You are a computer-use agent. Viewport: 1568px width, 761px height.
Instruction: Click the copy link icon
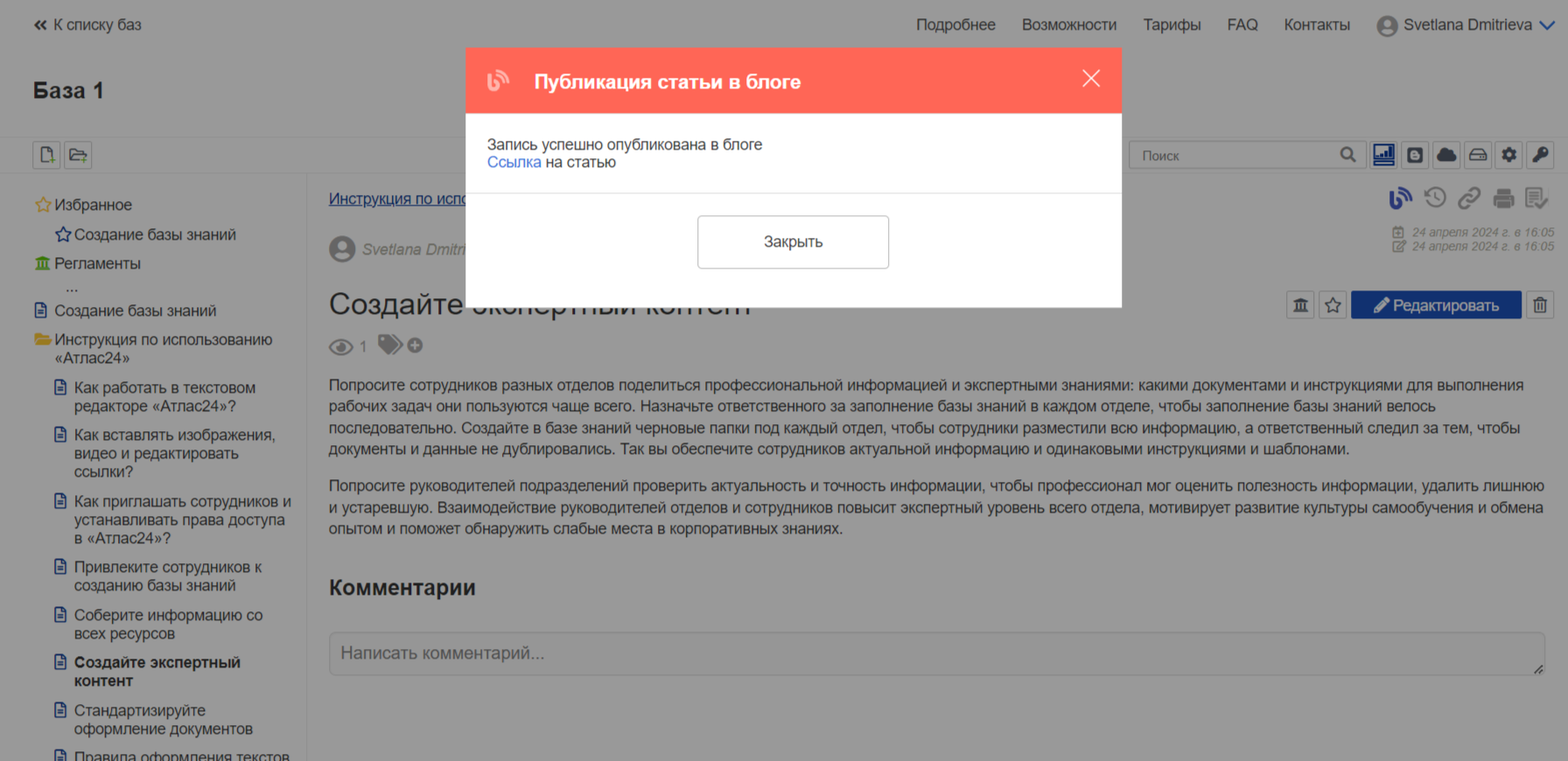[x=1469, y=199]
